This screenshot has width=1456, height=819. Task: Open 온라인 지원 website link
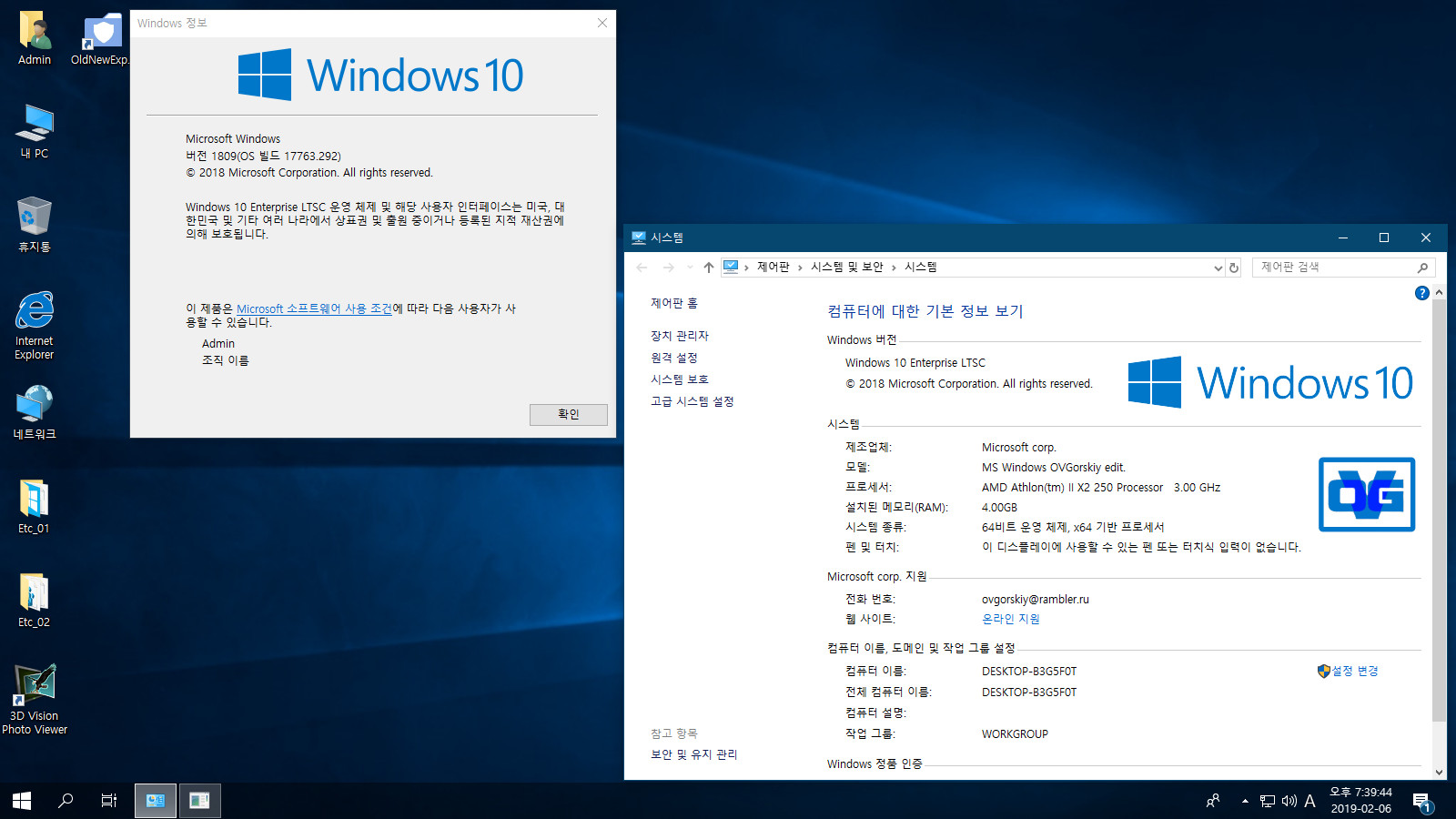click(1011, 619)
